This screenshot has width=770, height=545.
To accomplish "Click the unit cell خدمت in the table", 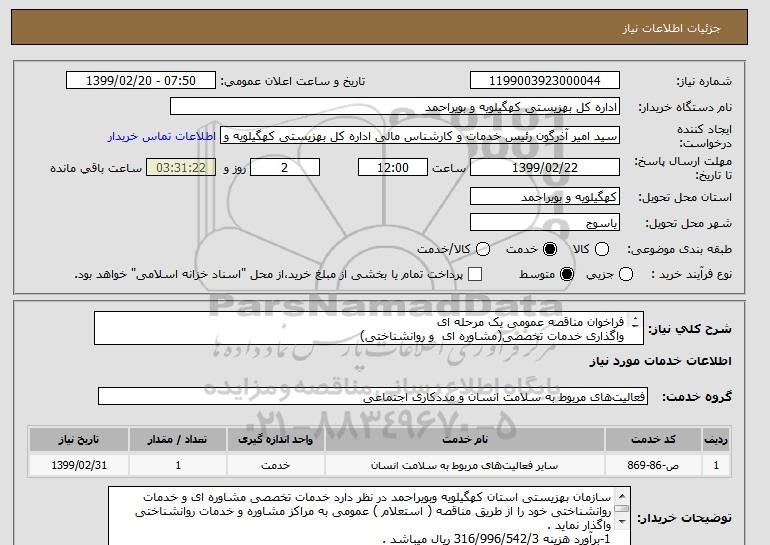I will pyautogui.click(x=275, y=465).
